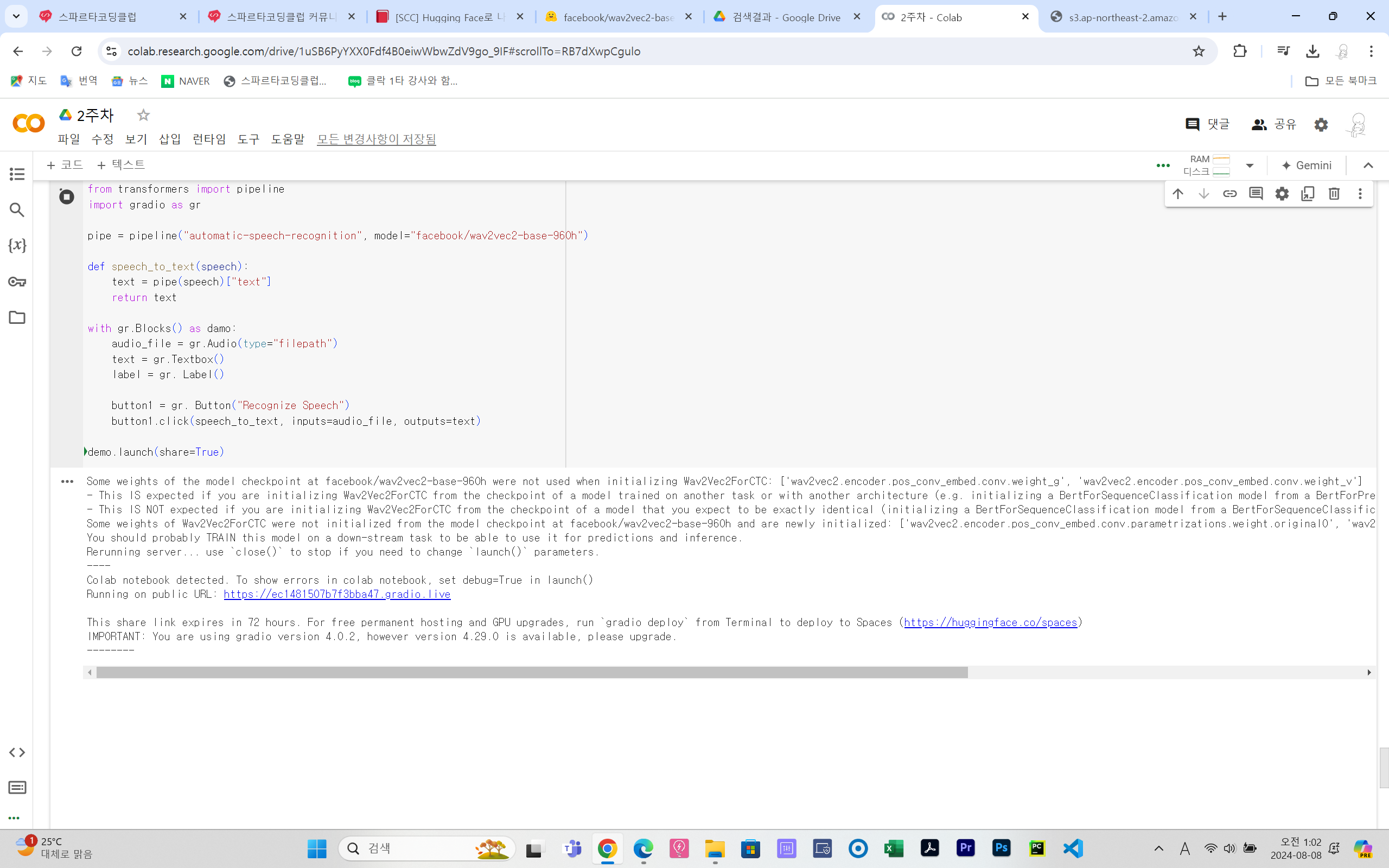Open the Gemini assistant

tap(1307, 166)
